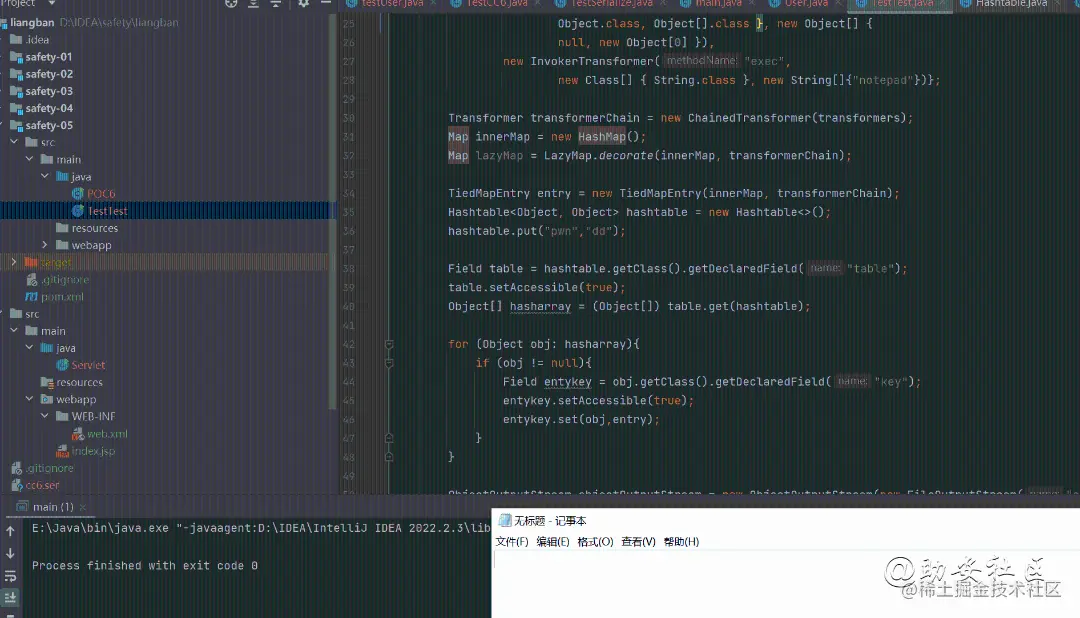Image resolution: width=1080 pixels, height=618 pixels.
Task: Click the Notepad title bar icon
Action: (505, 521)
